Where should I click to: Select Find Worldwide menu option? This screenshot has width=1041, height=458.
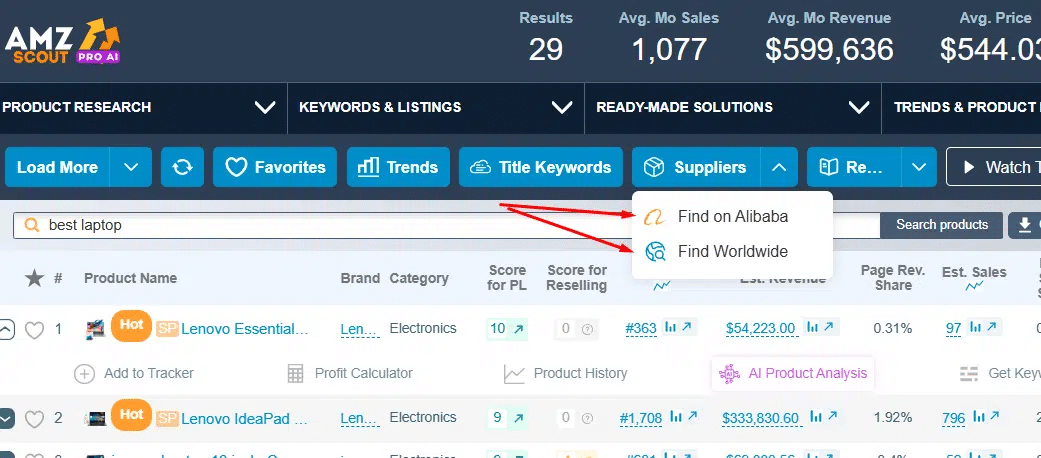732,251
